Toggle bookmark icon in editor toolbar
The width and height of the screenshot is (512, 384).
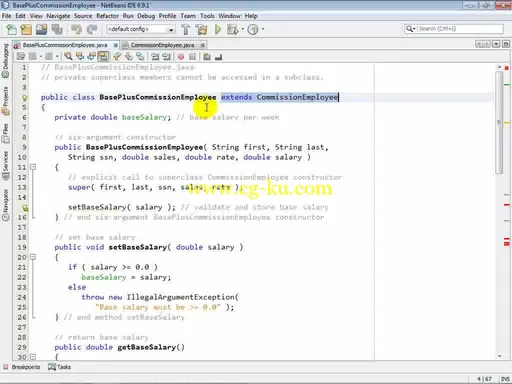click(140, 57)
